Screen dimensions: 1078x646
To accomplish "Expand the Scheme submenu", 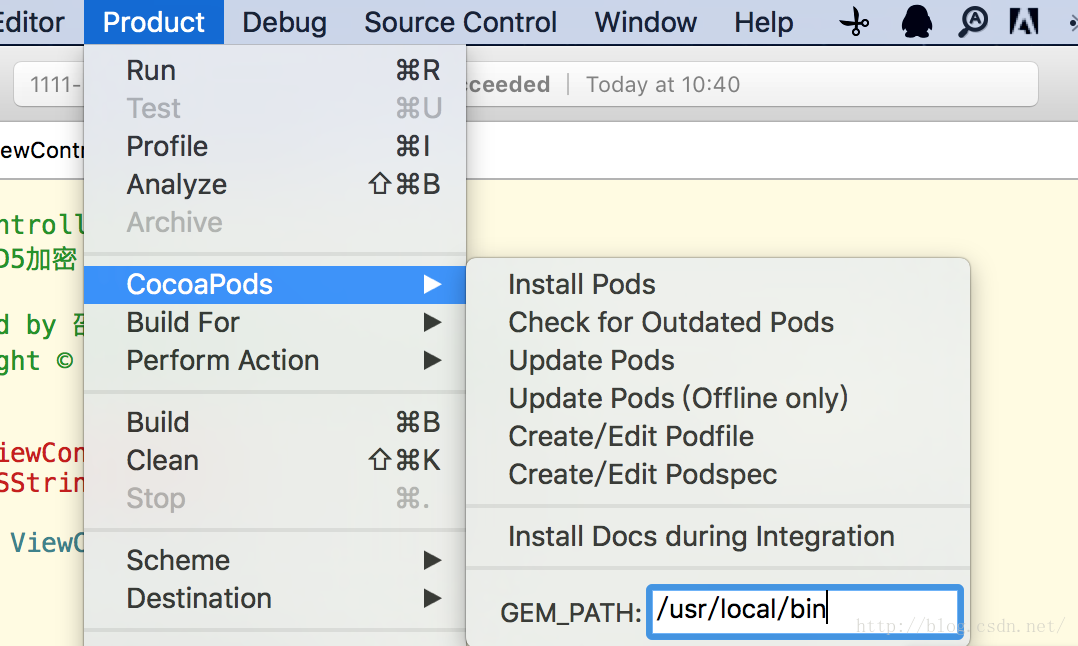I will 275,560.
